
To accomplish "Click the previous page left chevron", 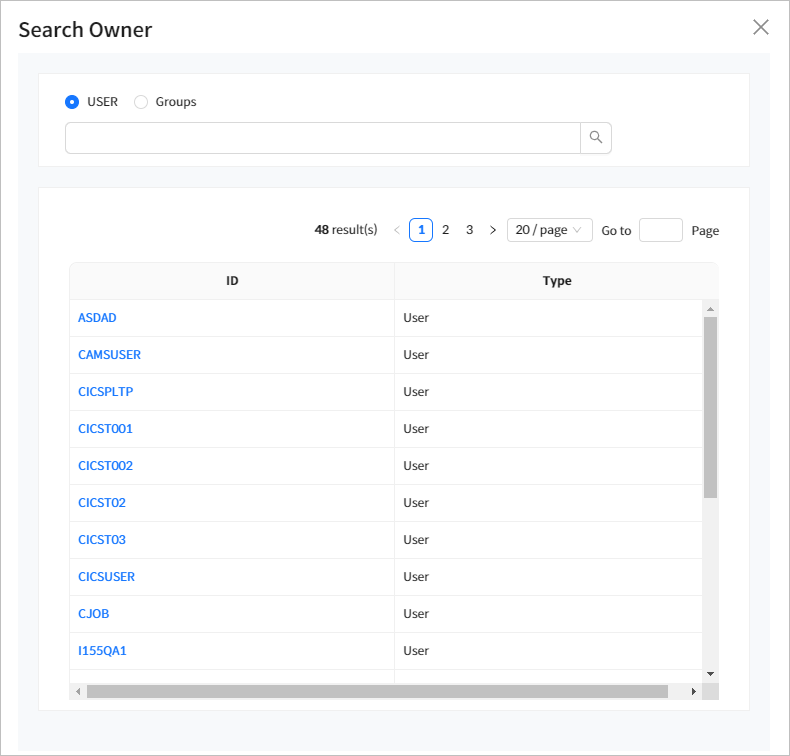I will click(x=396, y=230).
